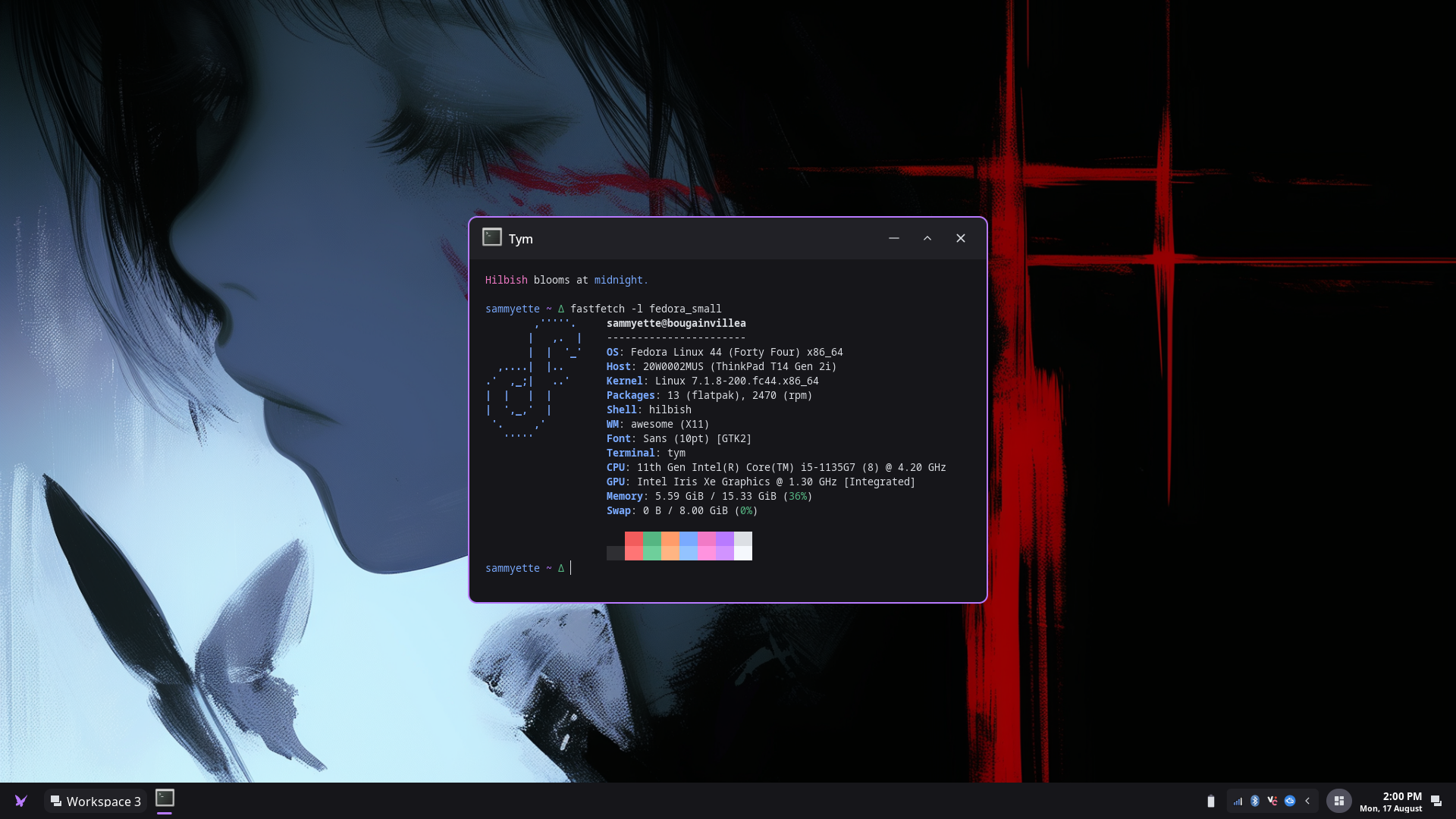The width and height of the screenshot is (1456, 819).
Task: Close the Tym terminal window
Action: coord(961,238)
